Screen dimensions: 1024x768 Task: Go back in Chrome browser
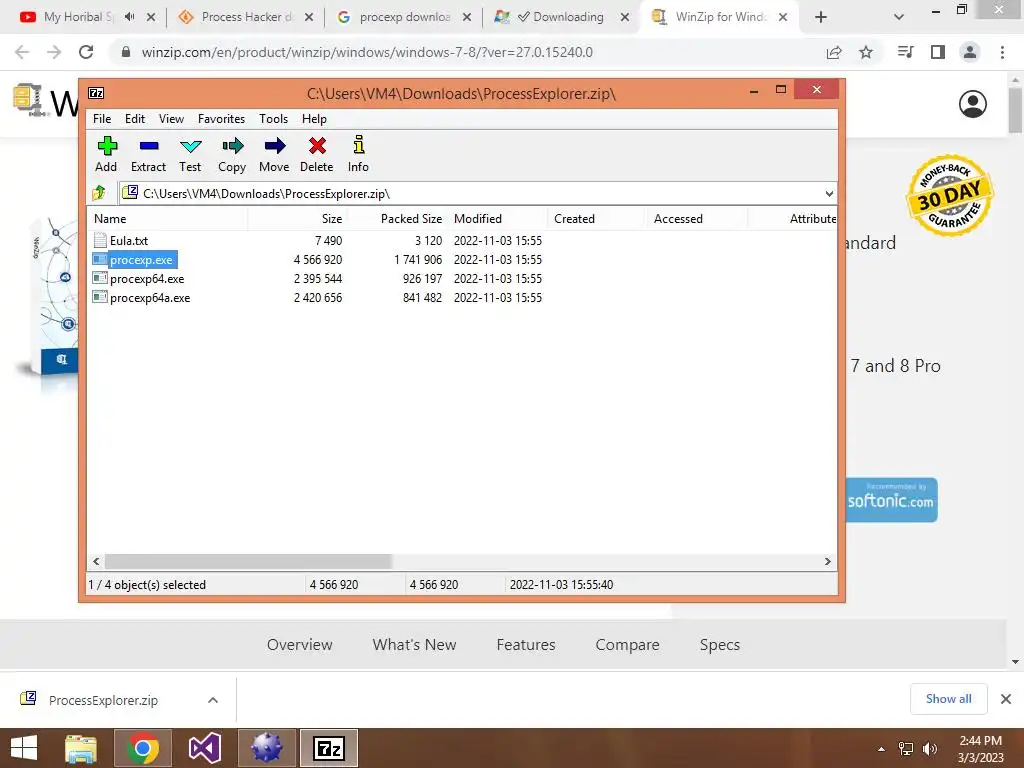click(x=22, y=52)
